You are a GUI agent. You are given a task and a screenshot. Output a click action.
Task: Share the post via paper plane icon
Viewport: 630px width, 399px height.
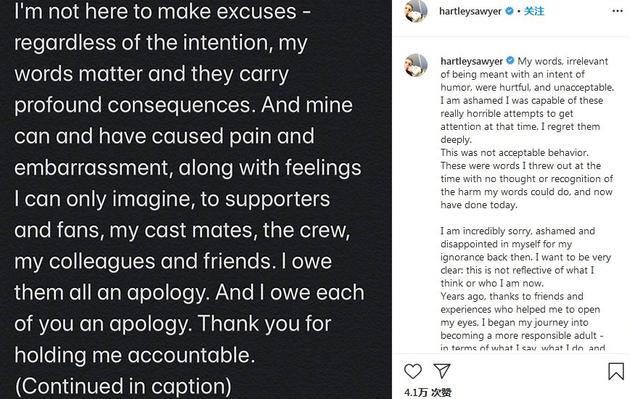tap(442, 371)
